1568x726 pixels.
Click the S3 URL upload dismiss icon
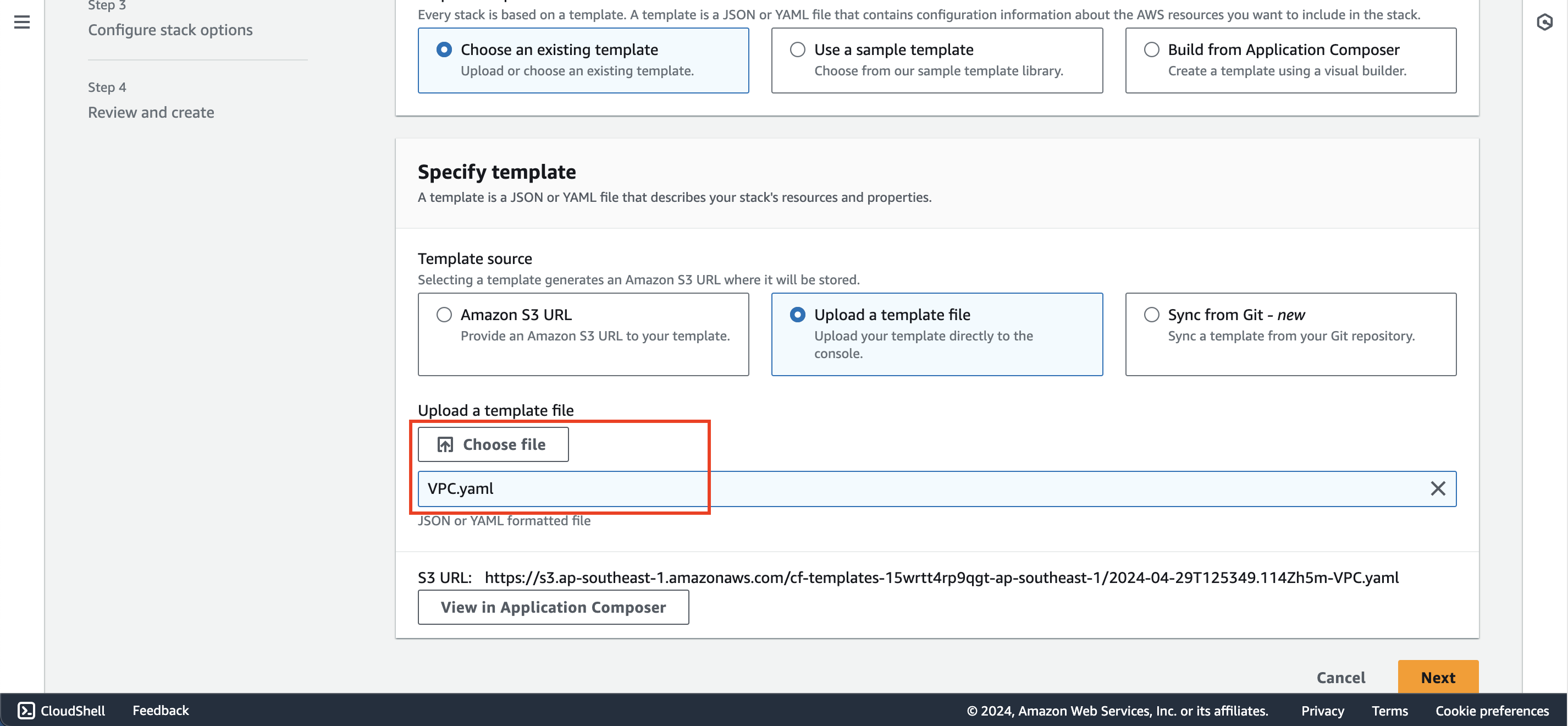tap(1438, 488)
